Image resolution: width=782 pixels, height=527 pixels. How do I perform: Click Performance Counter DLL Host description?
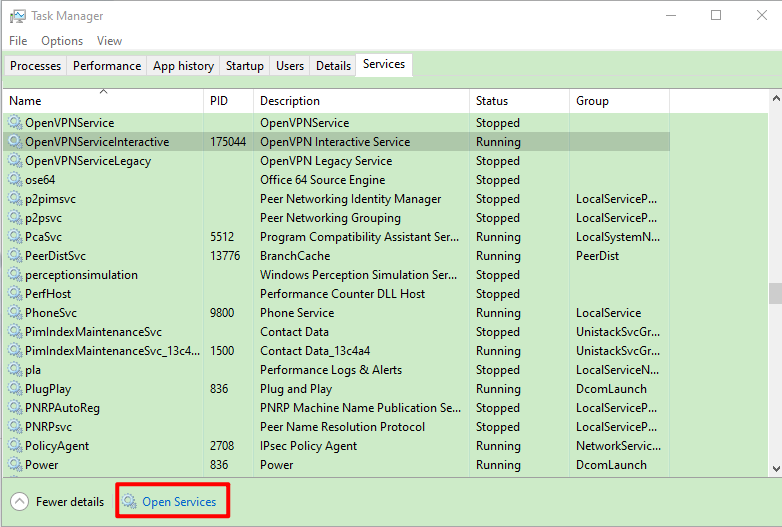pos(342,294)
